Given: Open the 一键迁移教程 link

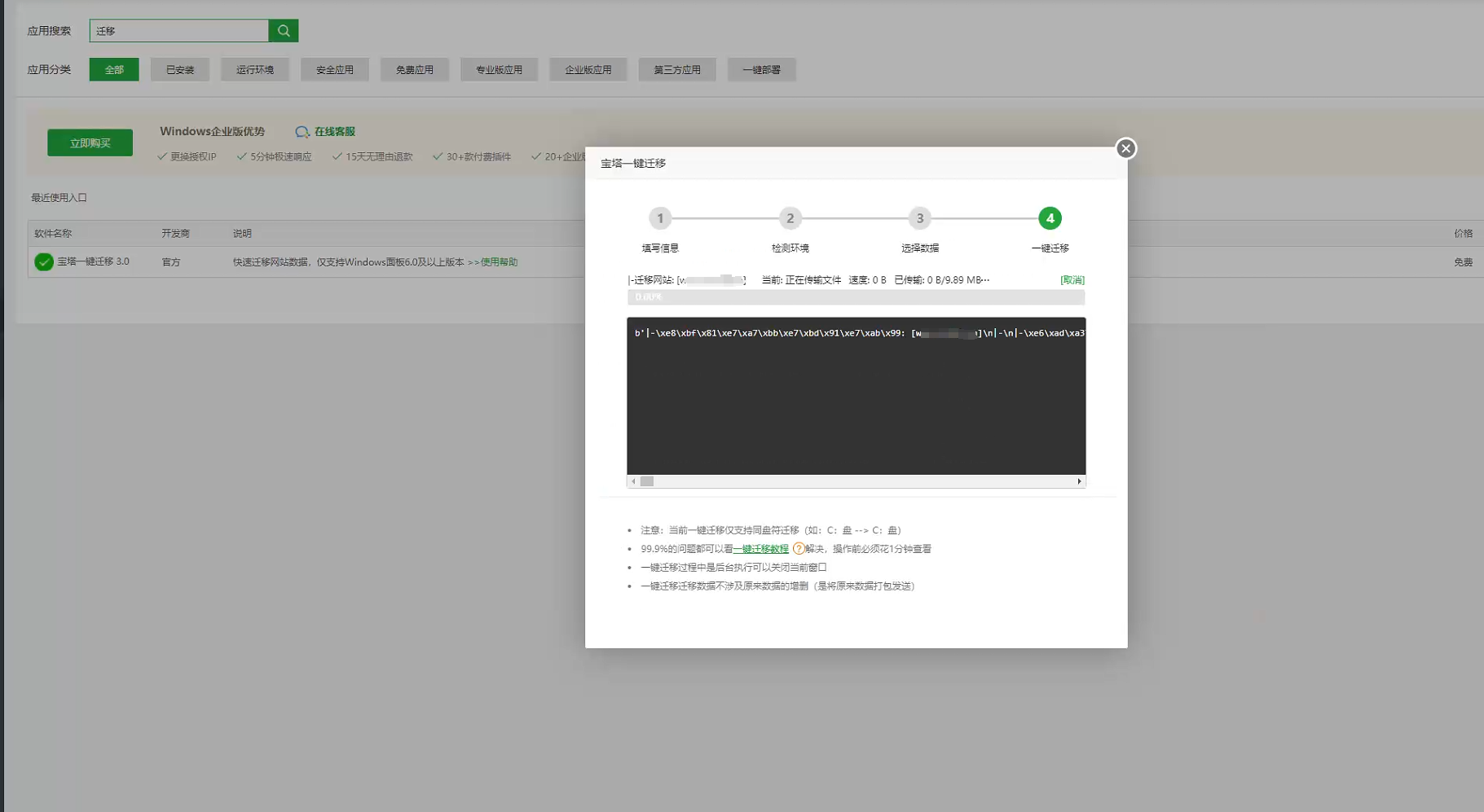Looking at the screenshot, I should pos(761,549).
